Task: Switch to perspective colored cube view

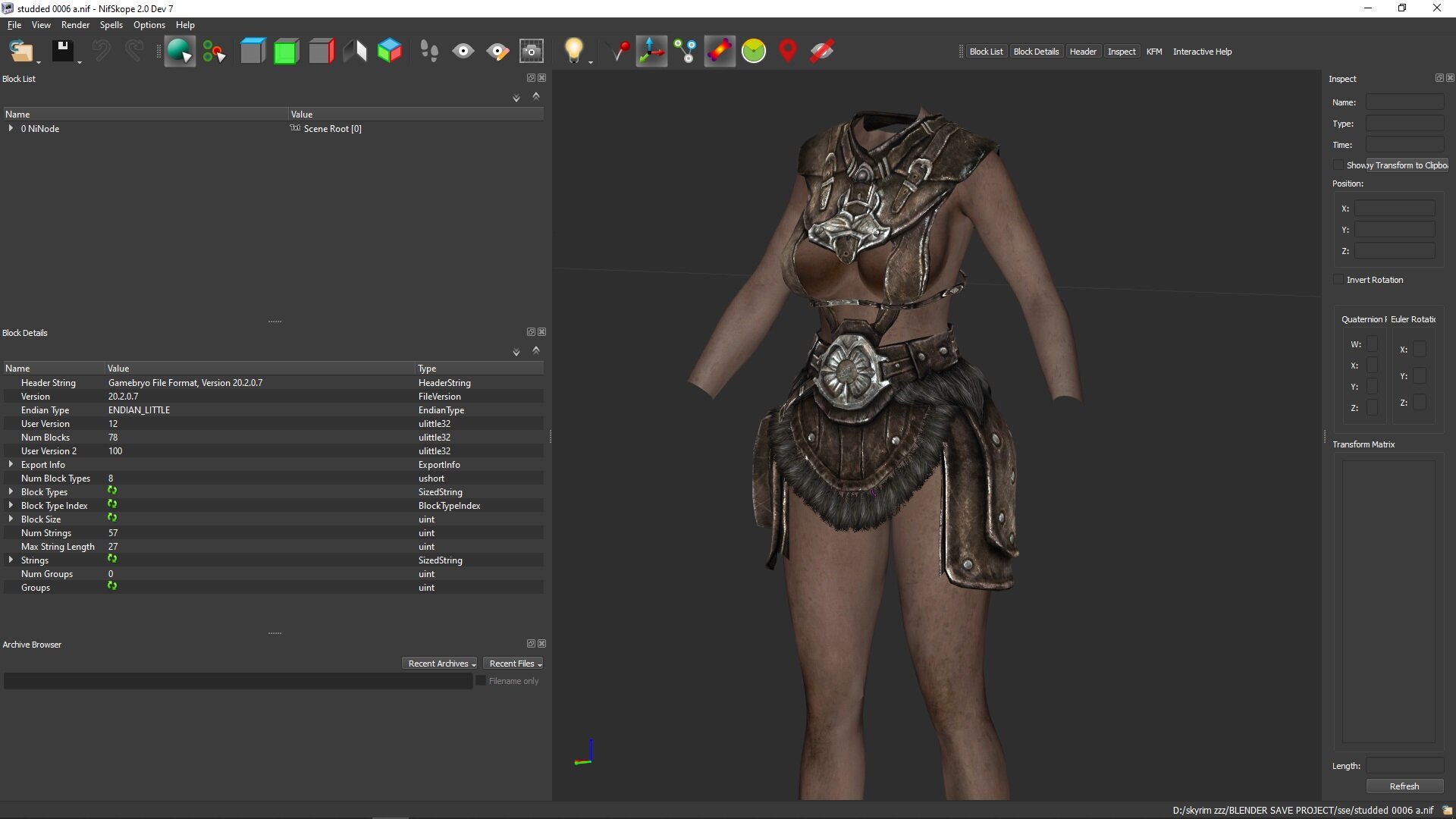Action: pyautogui.click(x=390, y=52)
